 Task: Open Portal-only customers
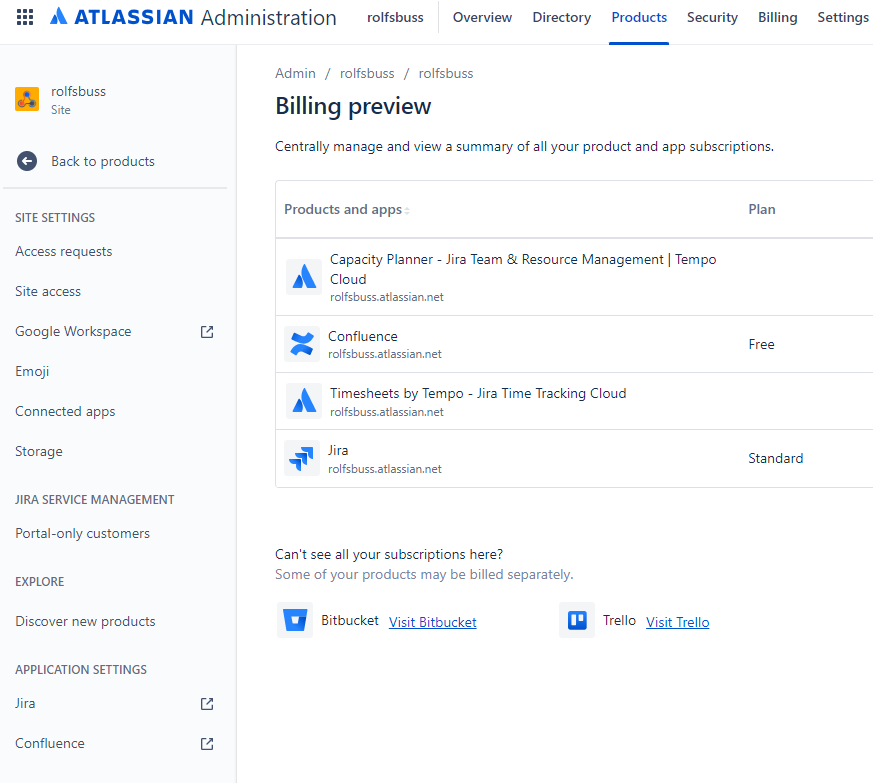[x=82, y=534]
